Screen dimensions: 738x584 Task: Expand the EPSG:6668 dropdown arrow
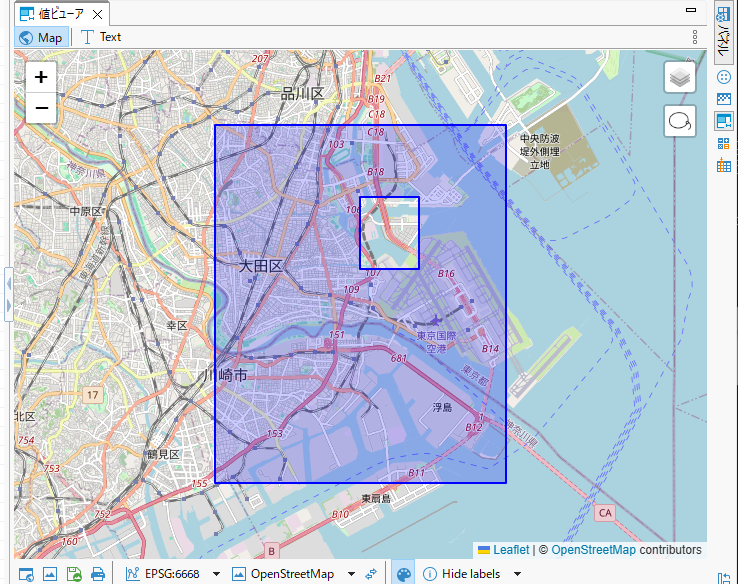[216, 574]
